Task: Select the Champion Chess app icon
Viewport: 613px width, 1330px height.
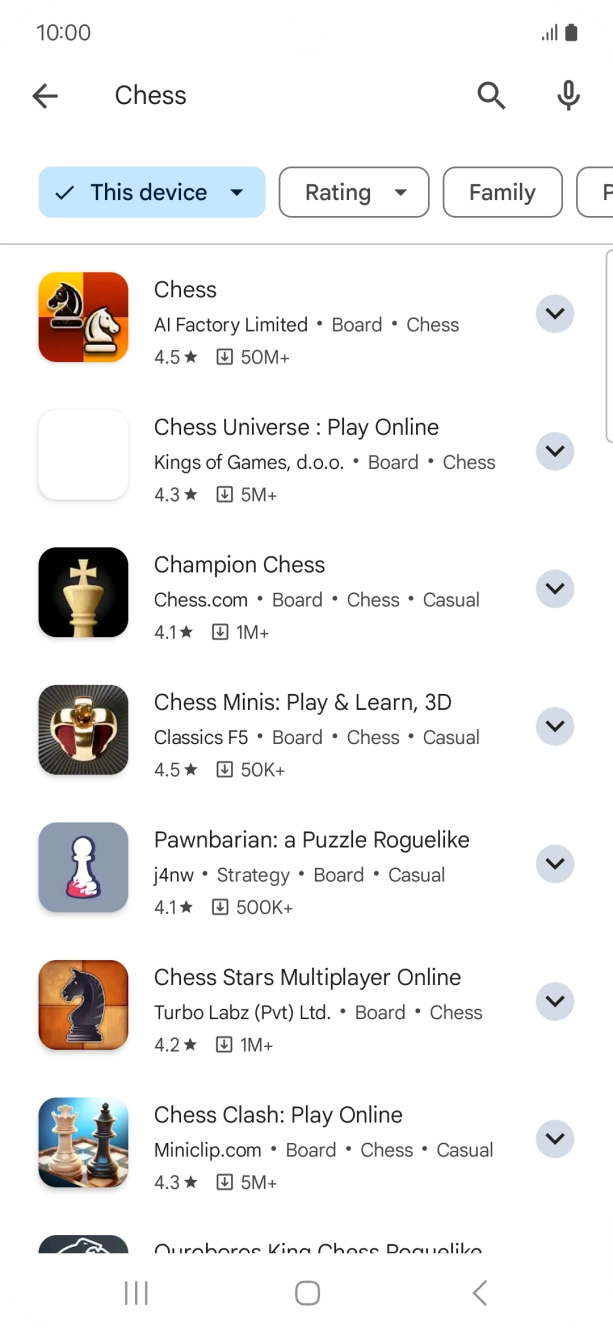Action: [83, 592]
